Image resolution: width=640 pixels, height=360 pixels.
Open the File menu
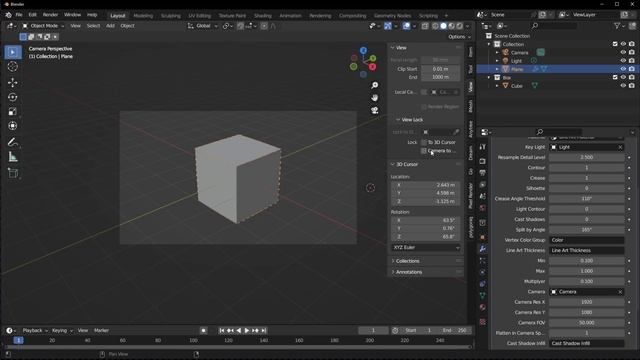click(x=19, y=15)
